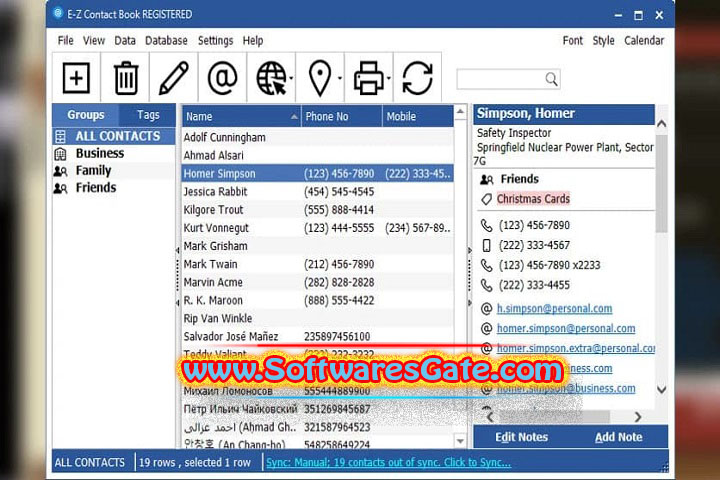The height and width of the screenshot is (480, 720).
Task: Click the Family group people icon
Action: (x=60, y=171)
